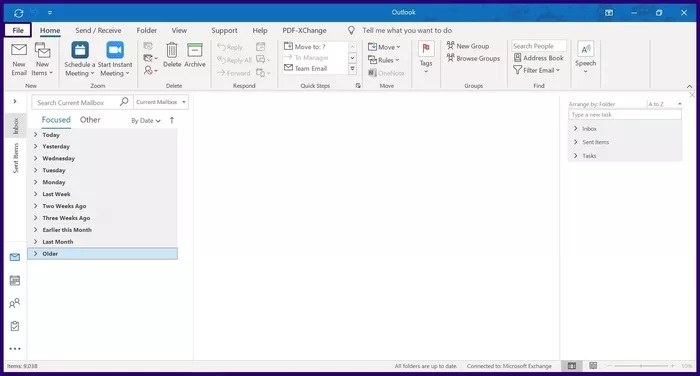Screen dimensions: 700x376
Task: Expand the Wednesday group
Action: [36, 158]
